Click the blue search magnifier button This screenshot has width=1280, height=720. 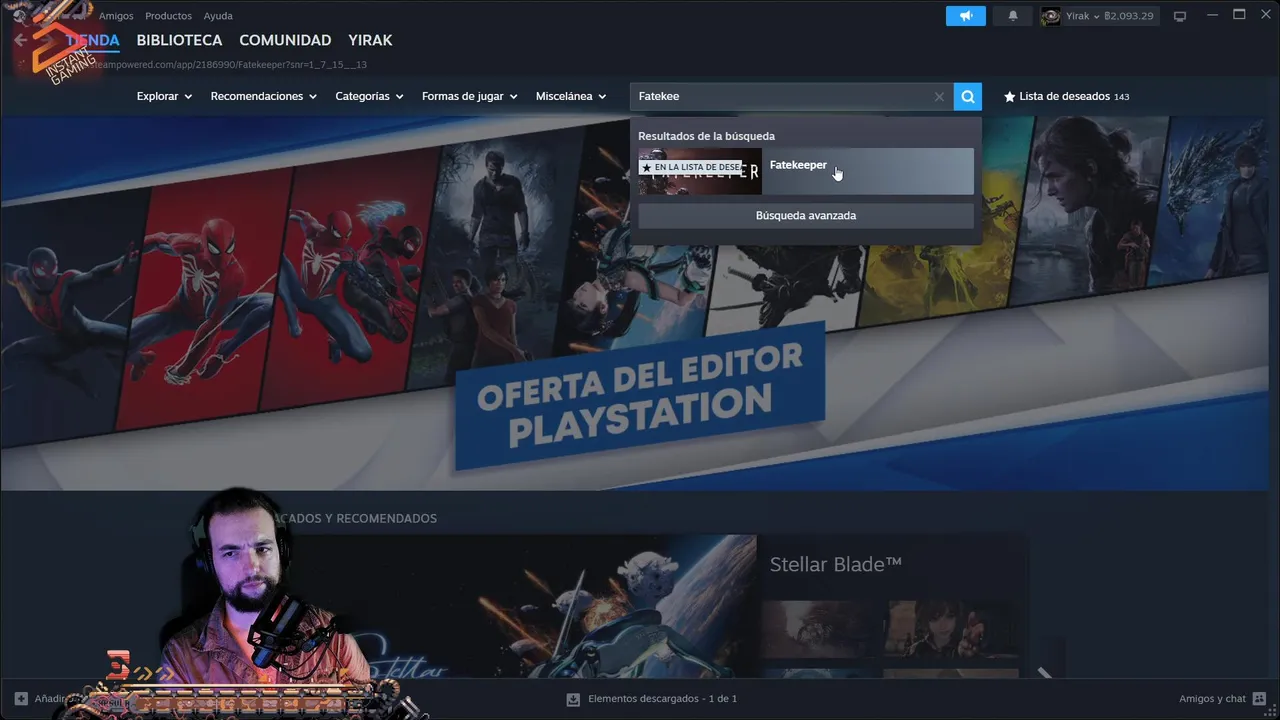click(968, 96)
